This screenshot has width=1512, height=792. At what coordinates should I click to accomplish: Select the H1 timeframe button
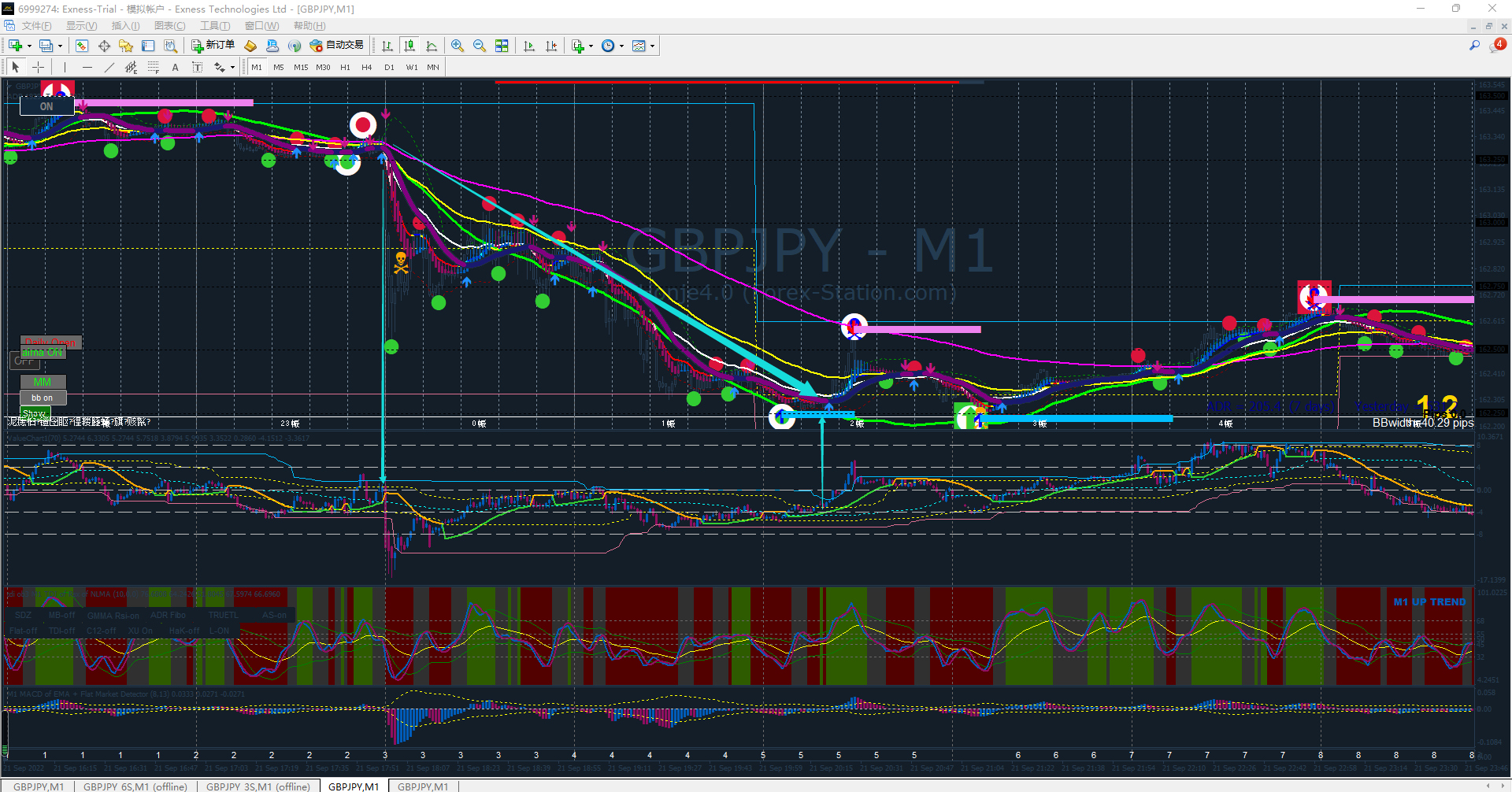click(345, 68)
